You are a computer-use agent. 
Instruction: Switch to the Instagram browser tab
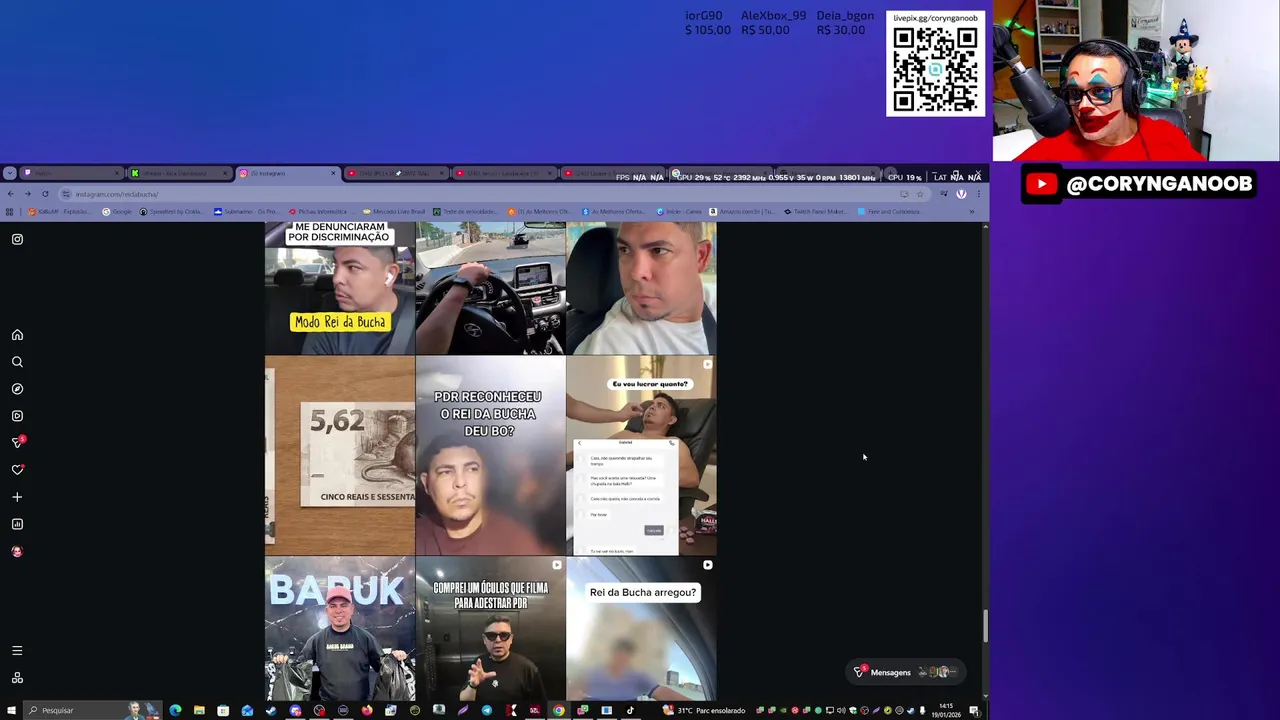[x=286, y=173]
